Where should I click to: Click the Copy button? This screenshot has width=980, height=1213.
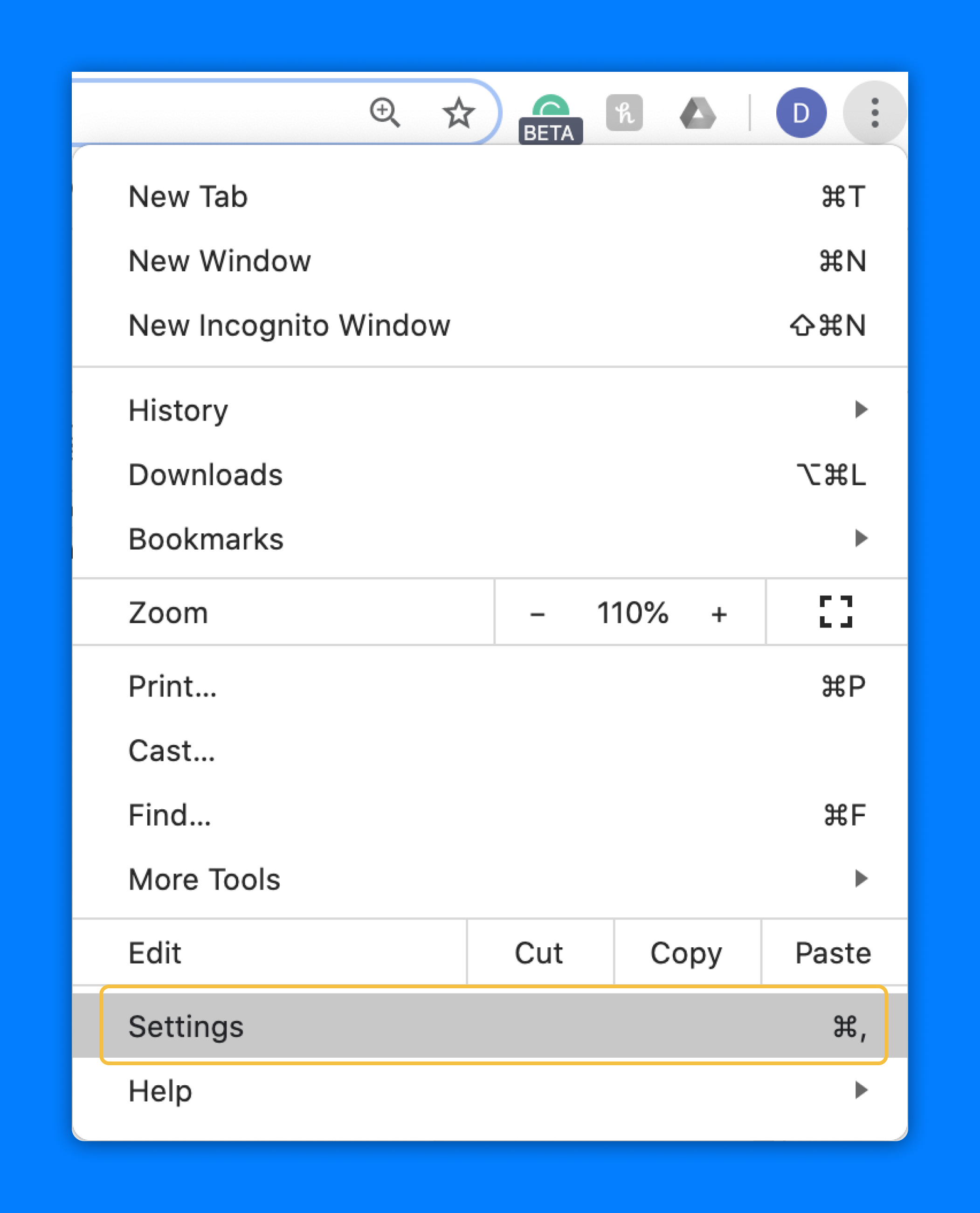pyautogui.click(x=686, y=953)
